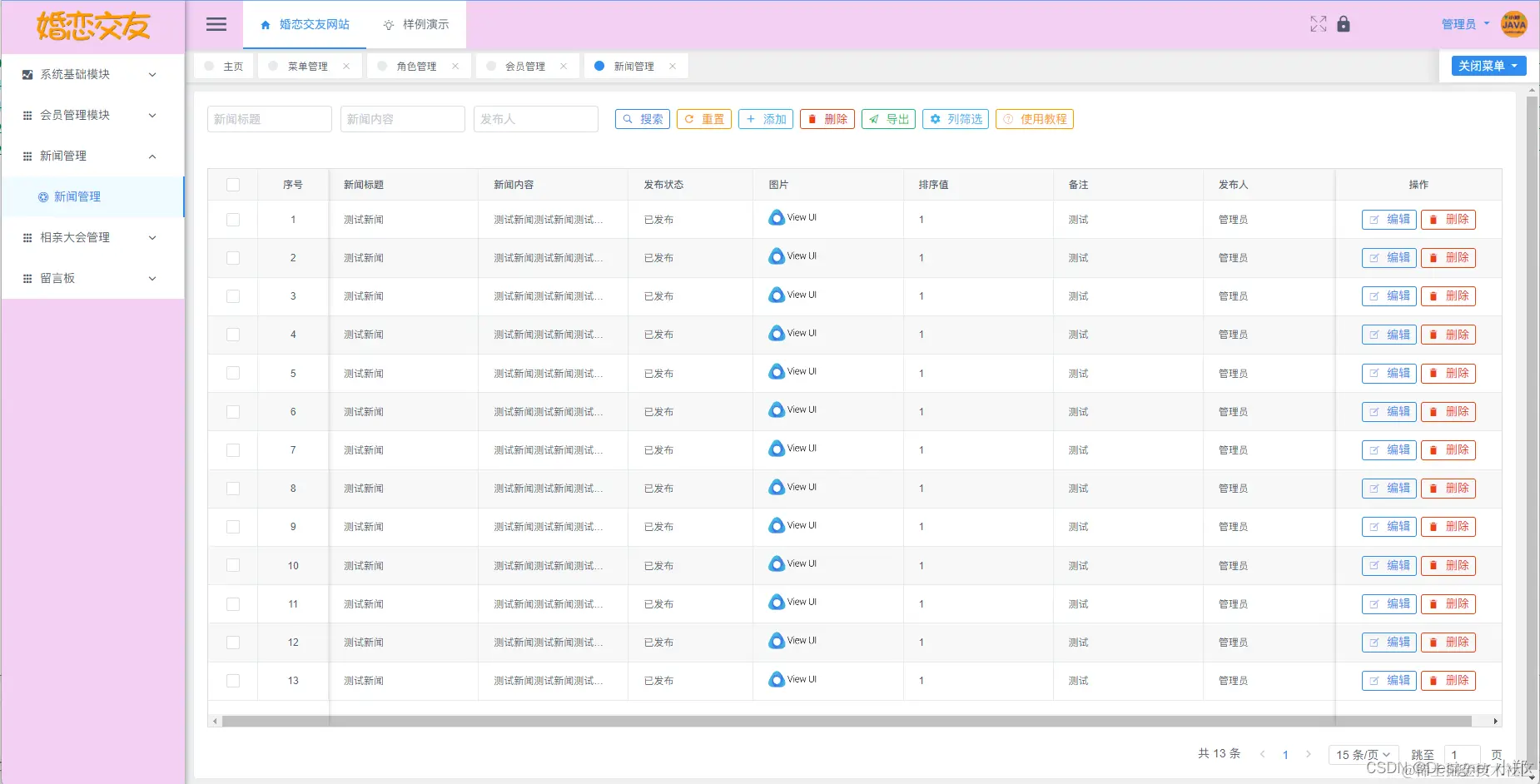This screenshot has height=784, width=1540.
Task: Expand the 相亲大会管理 menu
Action: click(92, 238)
